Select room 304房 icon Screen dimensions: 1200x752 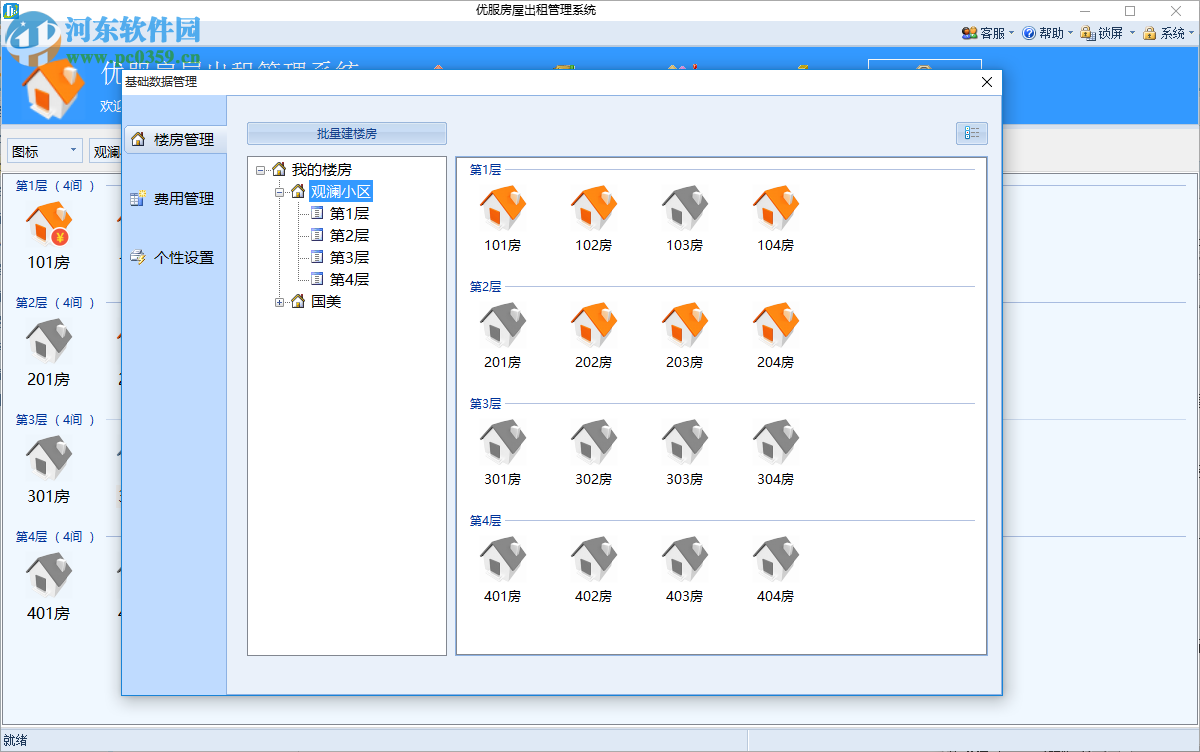(x=776, y=443)
